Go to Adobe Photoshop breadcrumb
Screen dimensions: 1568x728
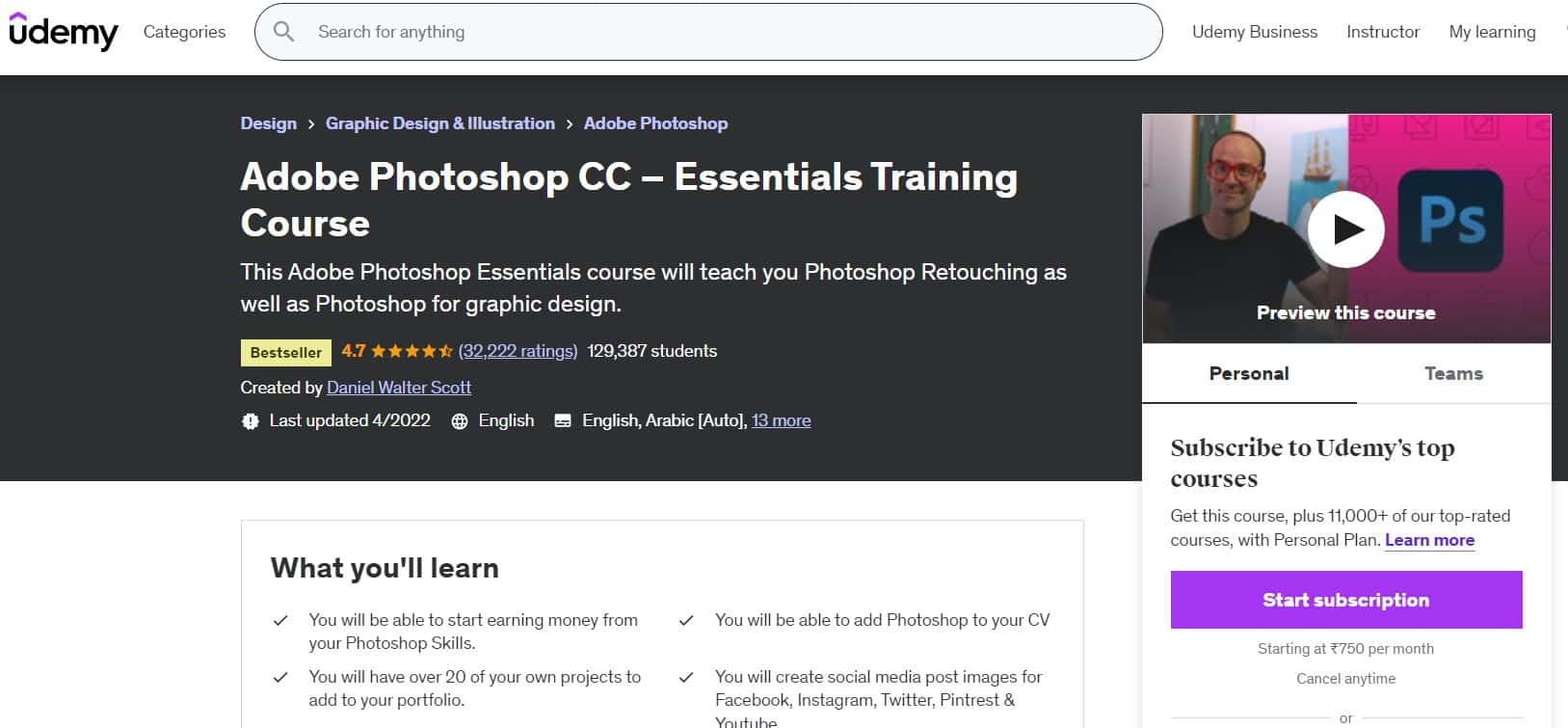pos(655,123)
